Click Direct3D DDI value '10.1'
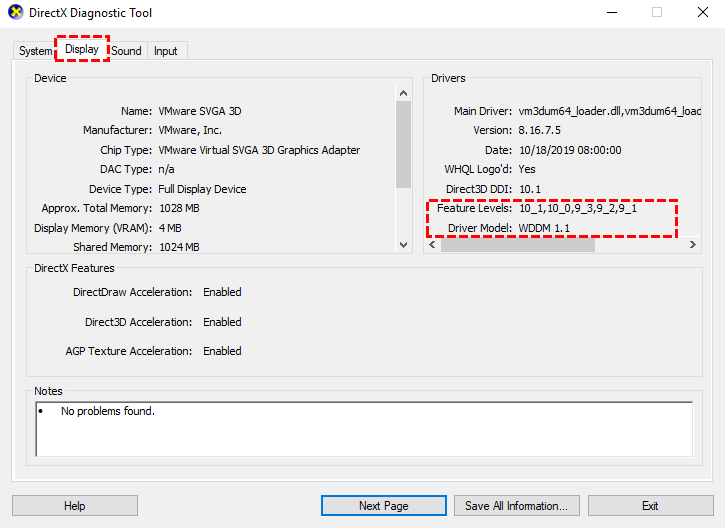Image resolution: width=725 pixels, height=528 pixels. [x=530, y=189]
